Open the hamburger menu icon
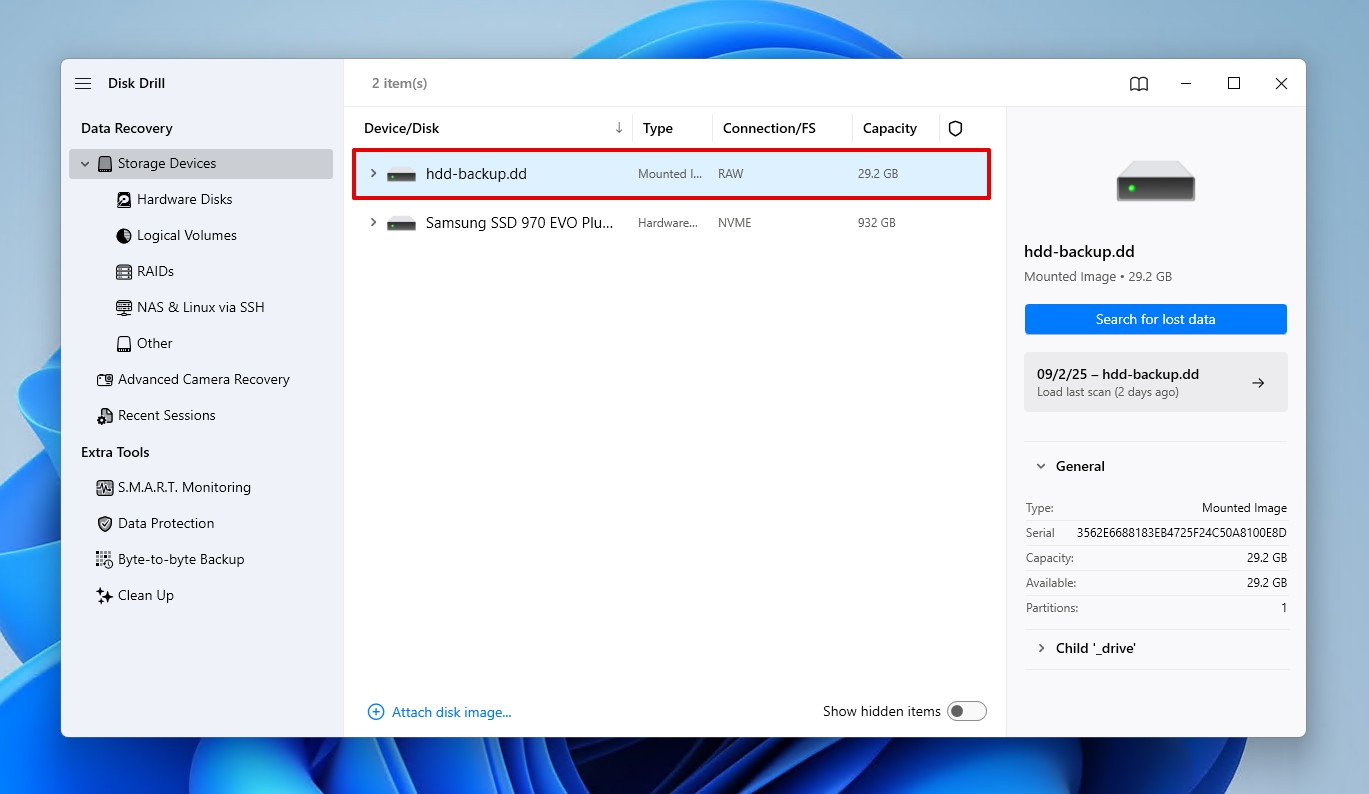 click(83, 84)
